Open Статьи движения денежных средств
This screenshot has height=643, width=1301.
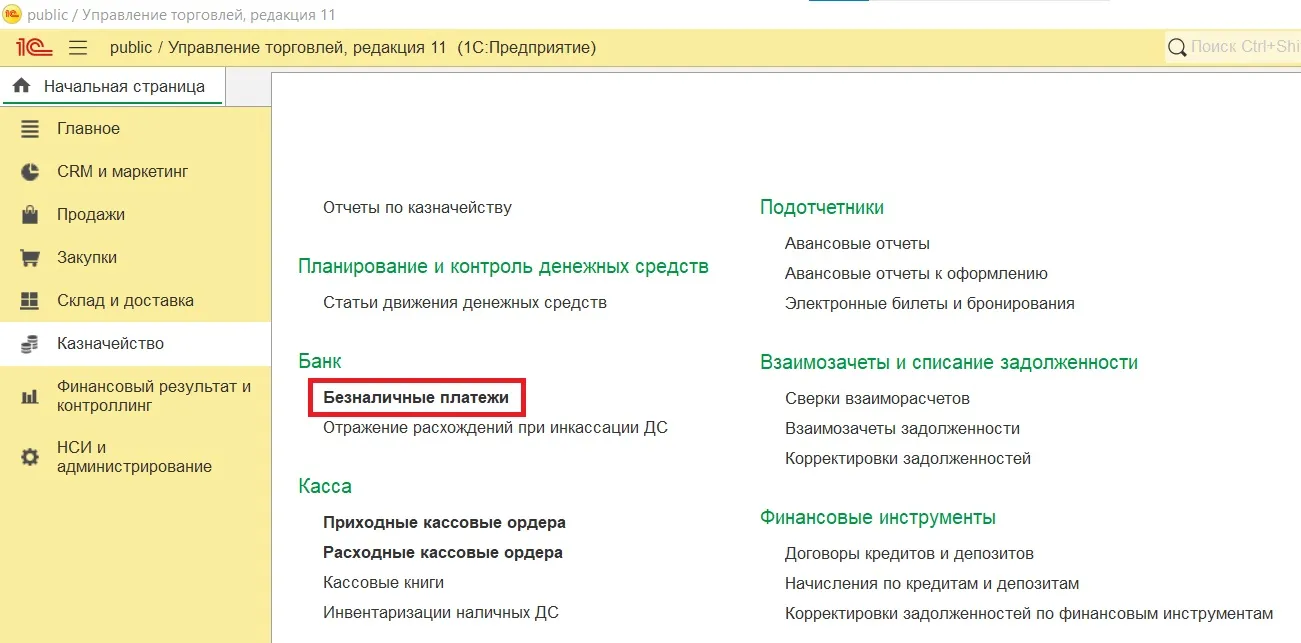click(464, 302)
